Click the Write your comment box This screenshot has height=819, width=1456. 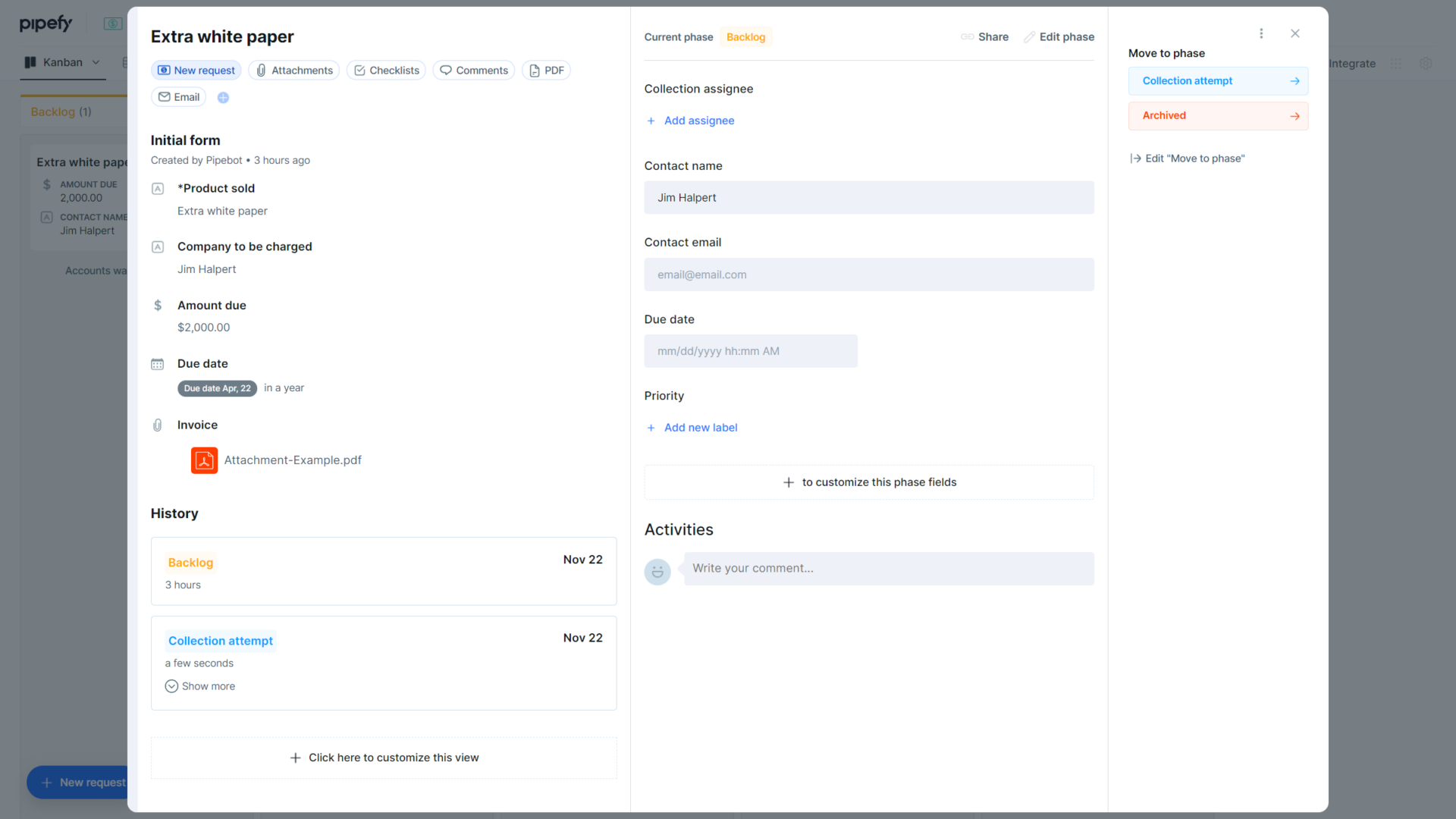[x=887, y=568]
